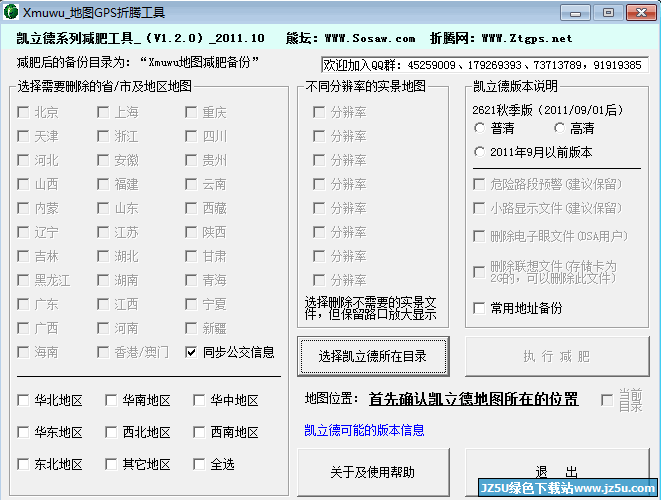Check the 福建 checkbox

[x=103, y=184]
